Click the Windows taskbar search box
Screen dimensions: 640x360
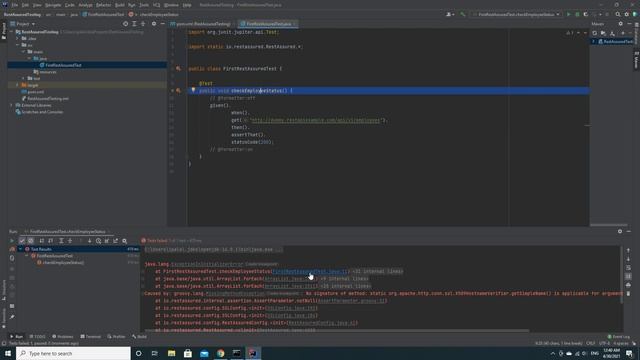(x=73, y=353)
